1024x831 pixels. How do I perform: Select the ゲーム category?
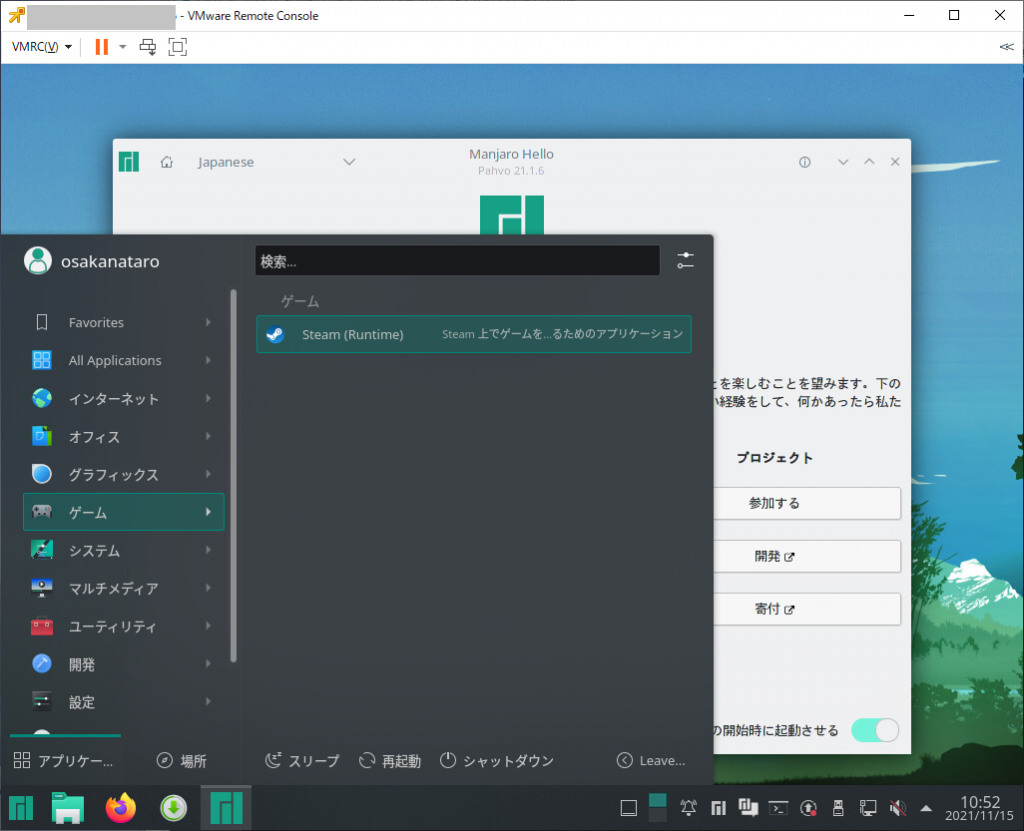[123, 512]
